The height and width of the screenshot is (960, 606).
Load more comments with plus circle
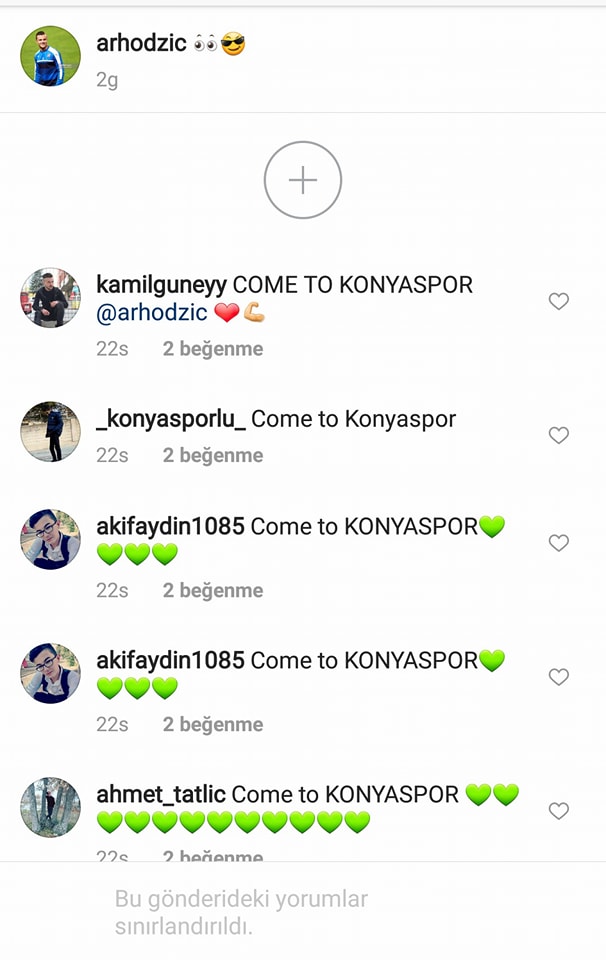pyautogui.click(x=303, y=180)
